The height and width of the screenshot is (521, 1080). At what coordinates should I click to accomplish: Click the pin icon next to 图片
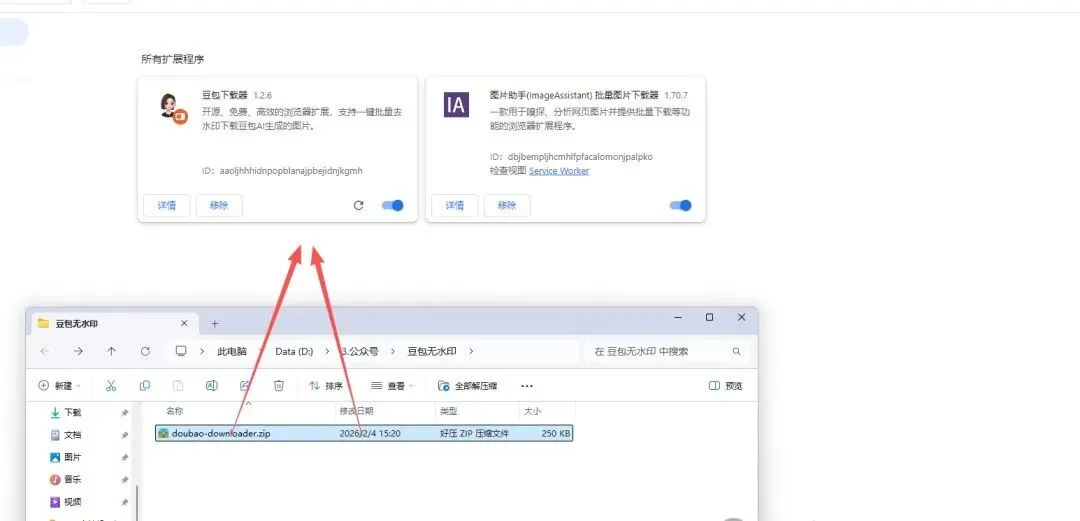[125, 458]
